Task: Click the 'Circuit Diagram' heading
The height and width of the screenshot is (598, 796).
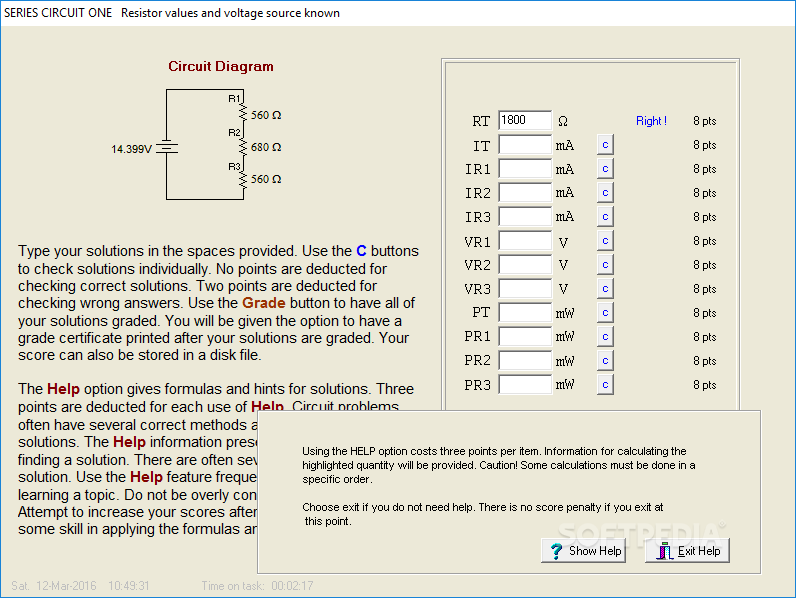Action: click(221, 67)
